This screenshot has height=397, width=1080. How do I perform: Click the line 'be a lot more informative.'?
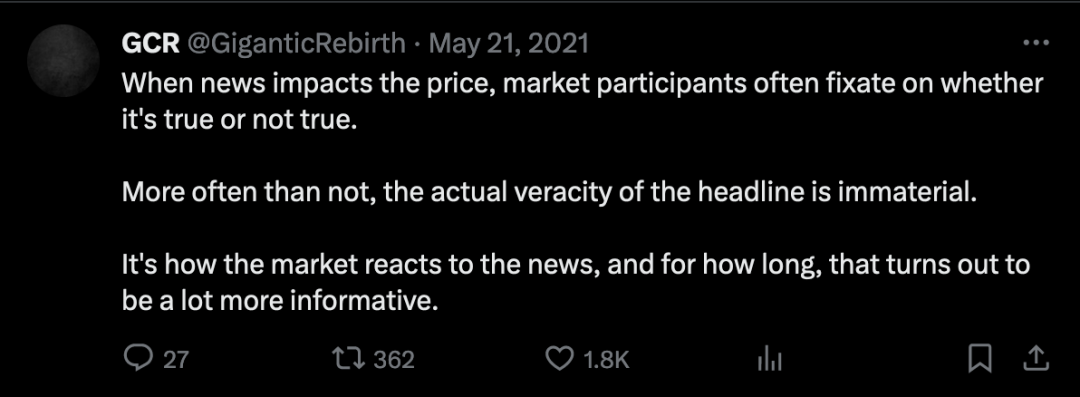tap(280, 301)
